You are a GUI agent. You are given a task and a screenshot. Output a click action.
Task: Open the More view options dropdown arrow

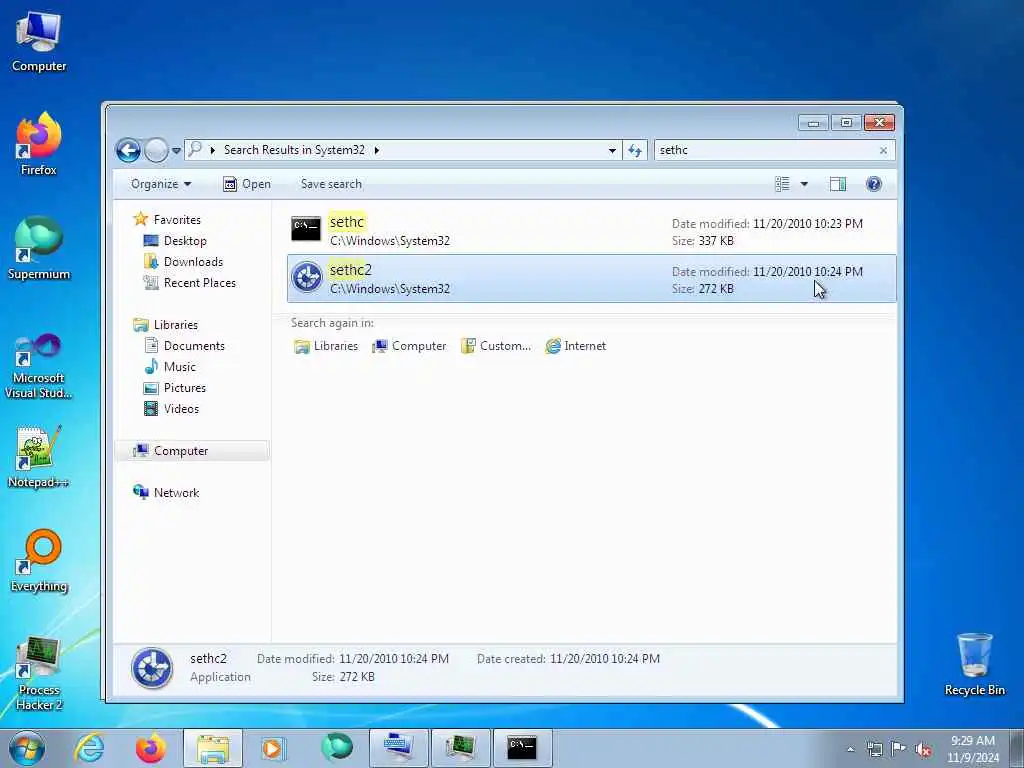pos(804,184)
